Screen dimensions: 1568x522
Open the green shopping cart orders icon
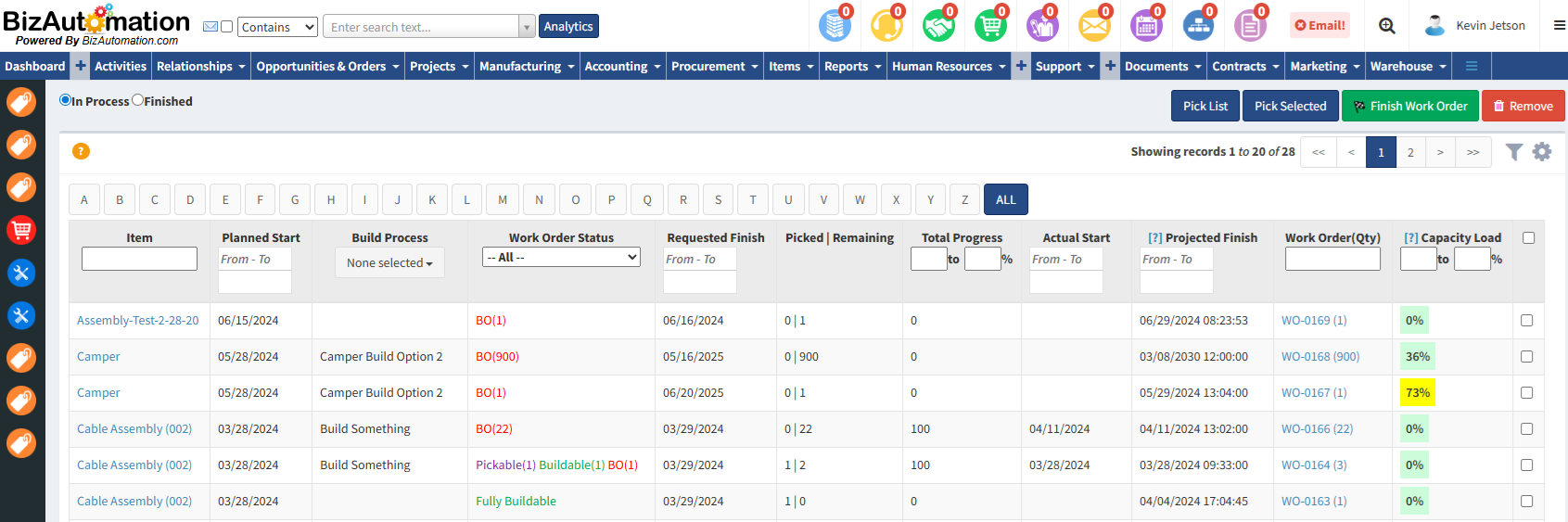(x=990, y=26)
